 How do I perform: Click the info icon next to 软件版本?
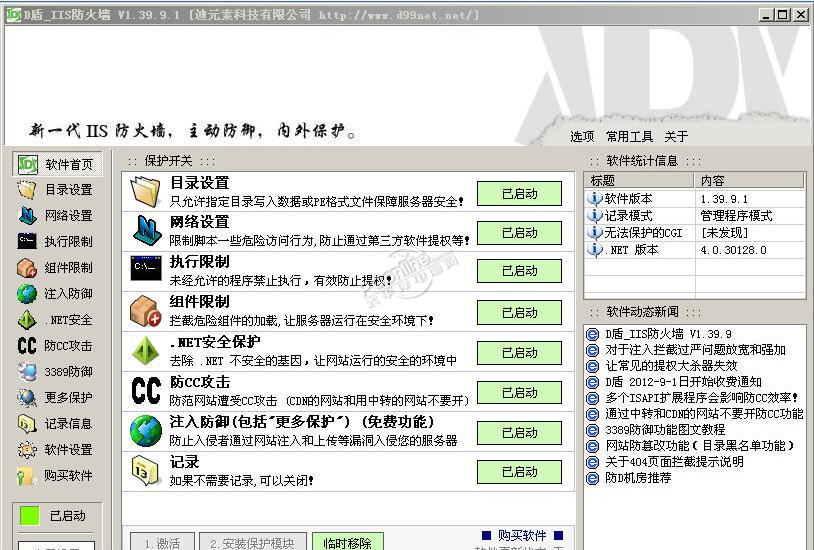pos(594,198)
